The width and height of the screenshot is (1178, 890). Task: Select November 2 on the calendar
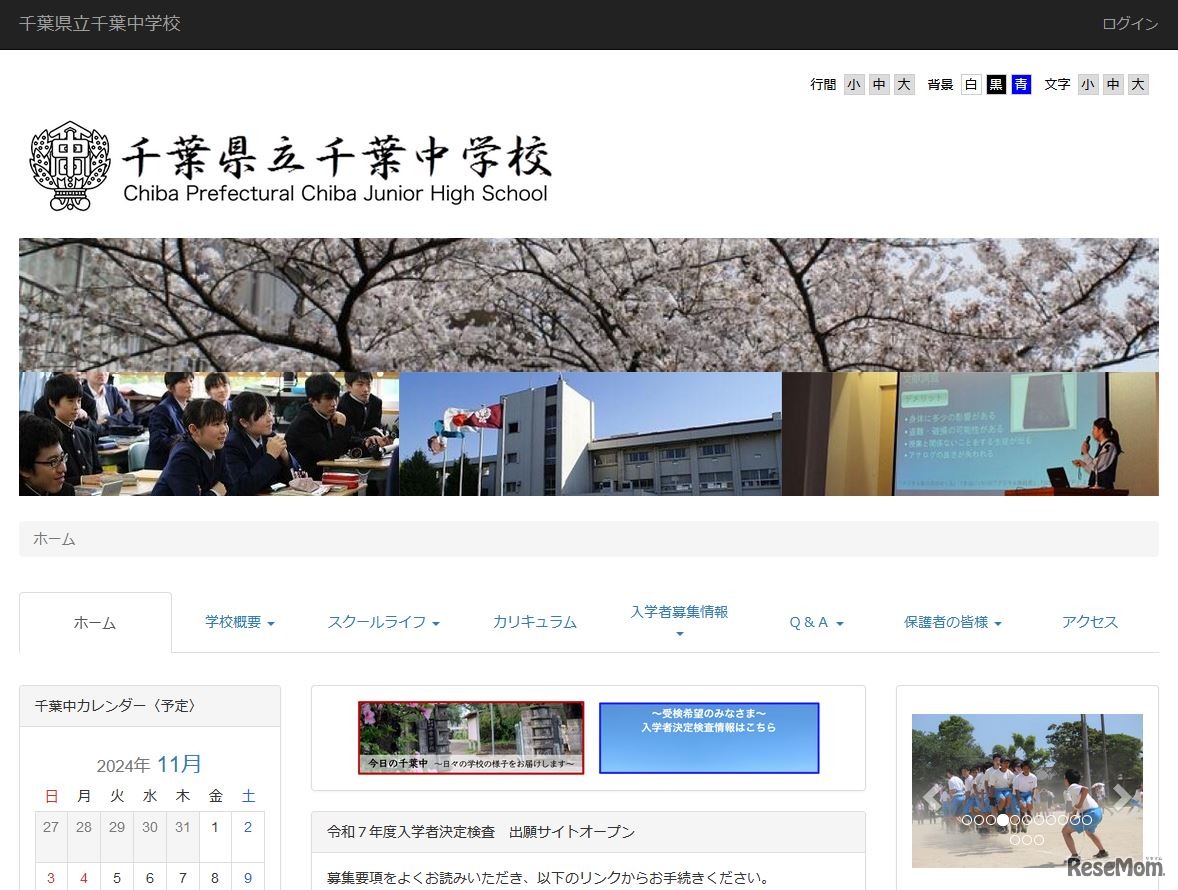coord(248,827)
